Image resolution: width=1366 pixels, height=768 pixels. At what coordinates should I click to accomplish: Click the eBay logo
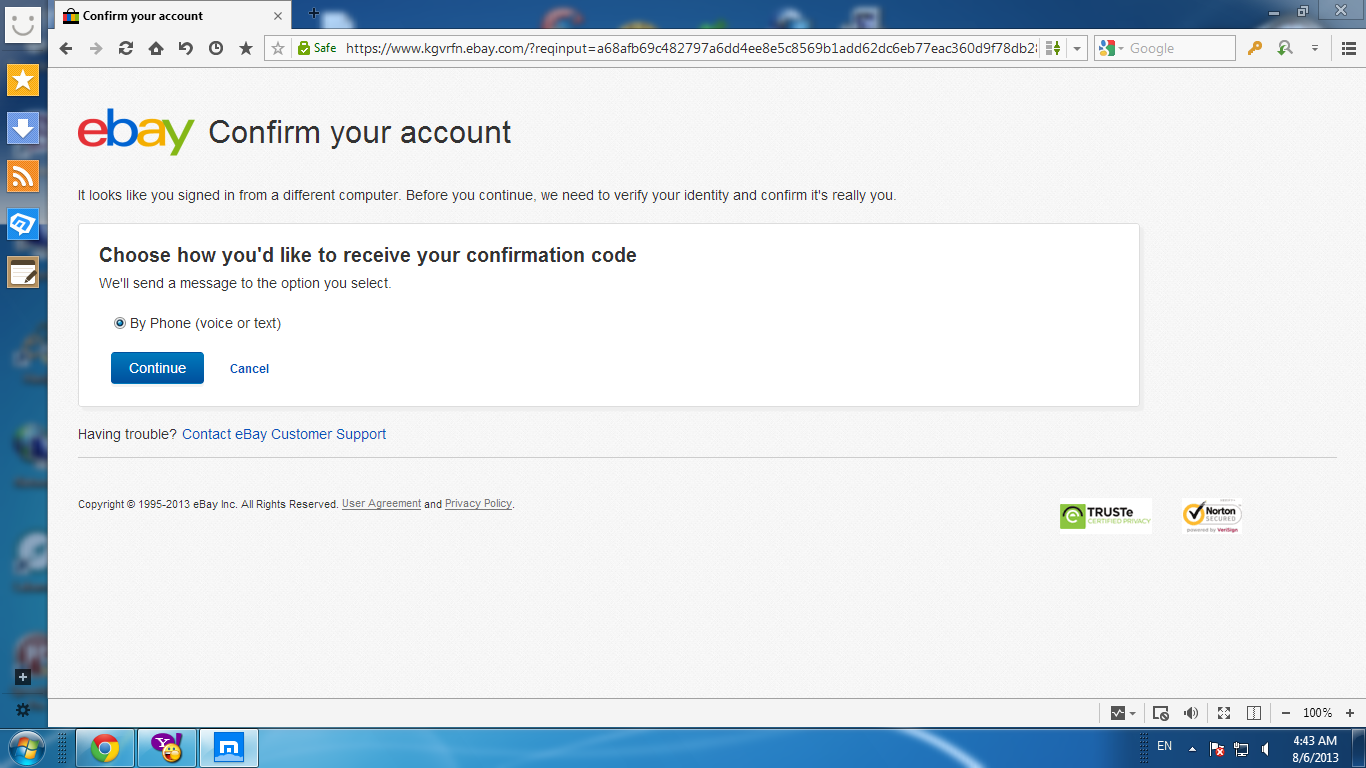136,132
